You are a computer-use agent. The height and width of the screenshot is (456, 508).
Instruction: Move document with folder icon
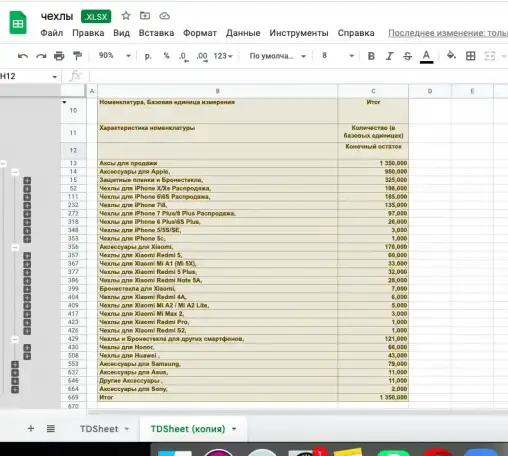coord(145,16)
